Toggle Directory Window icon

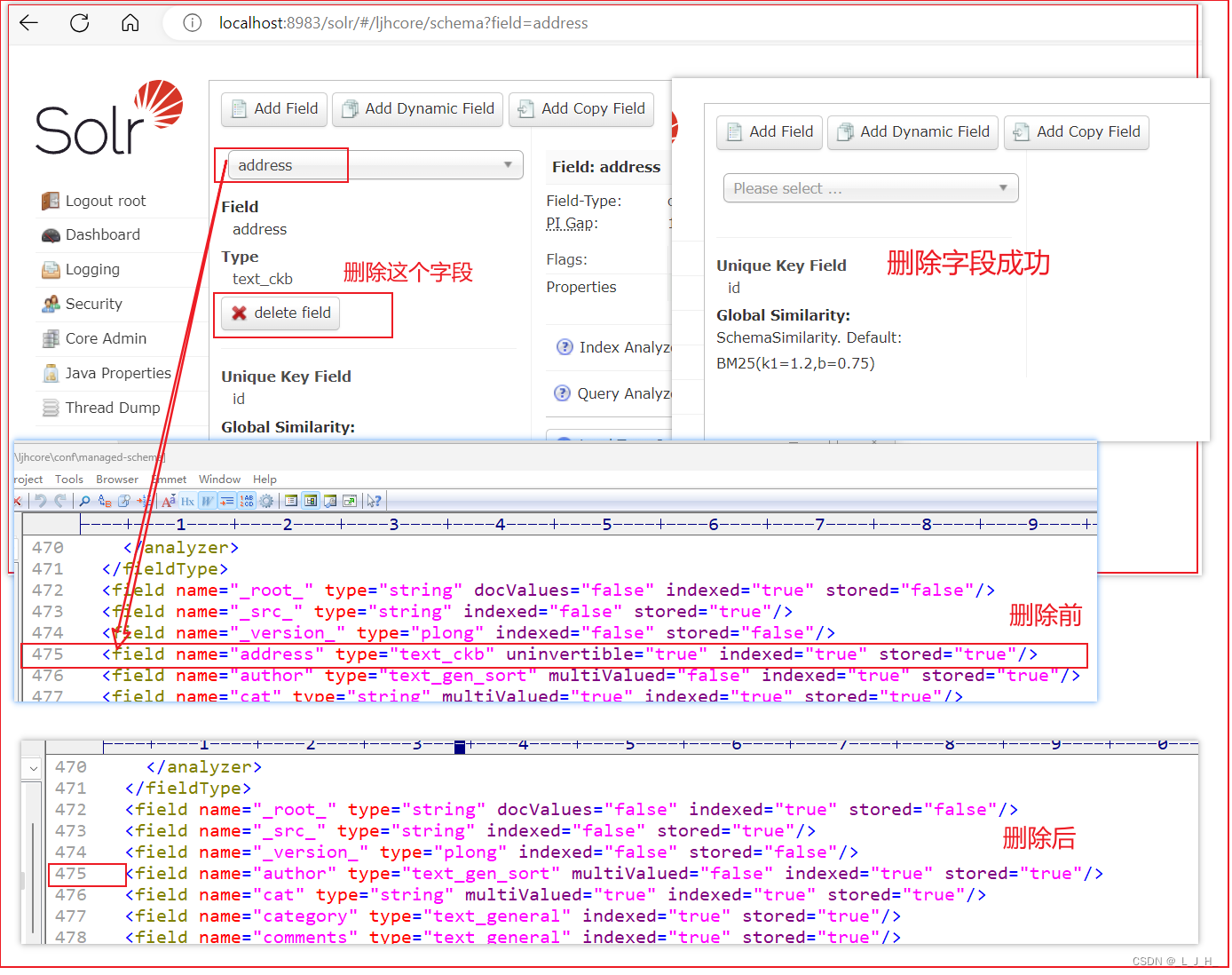[311, 501]
